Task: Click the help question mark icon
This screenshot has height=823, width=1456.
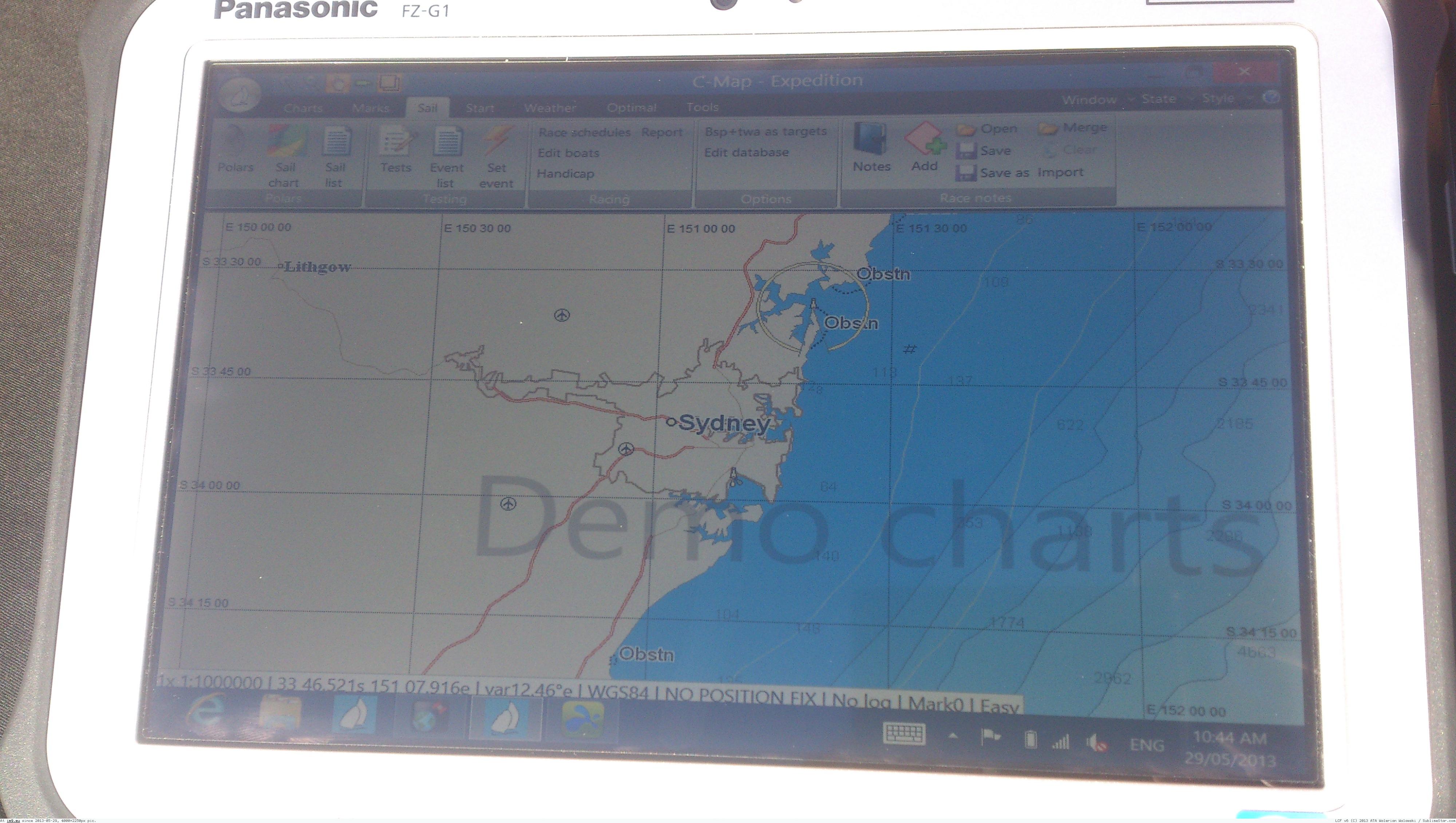Action: coord(1271,98)
